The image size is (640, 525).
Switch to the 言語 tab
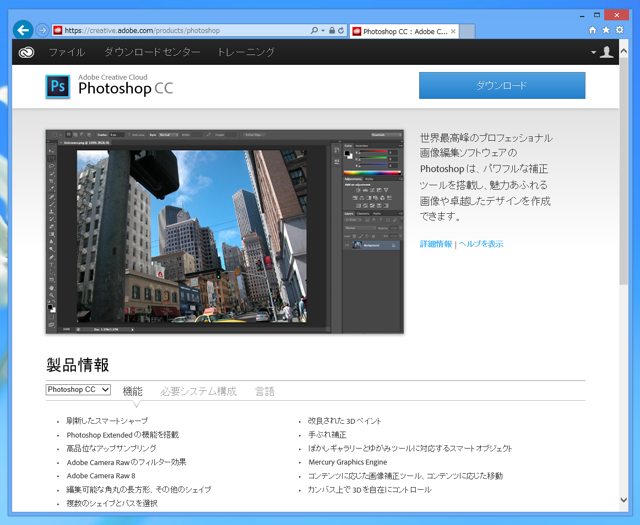pyautogui.click(x=264, y=392)
